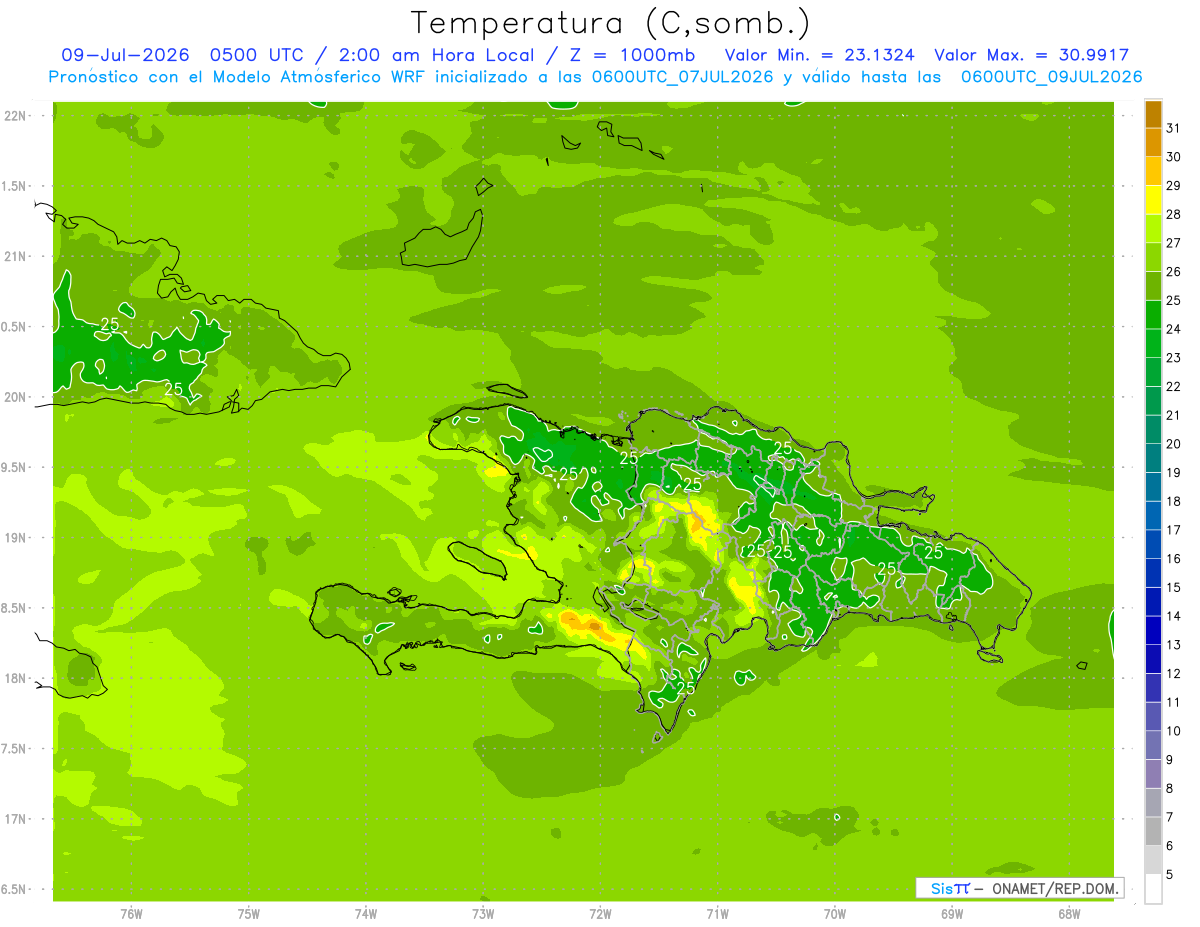Viewport: 1200px width, 927px height.
Task: Click the yellow legend swatch between 28 and 29
Action: (x=1153, y=199)
